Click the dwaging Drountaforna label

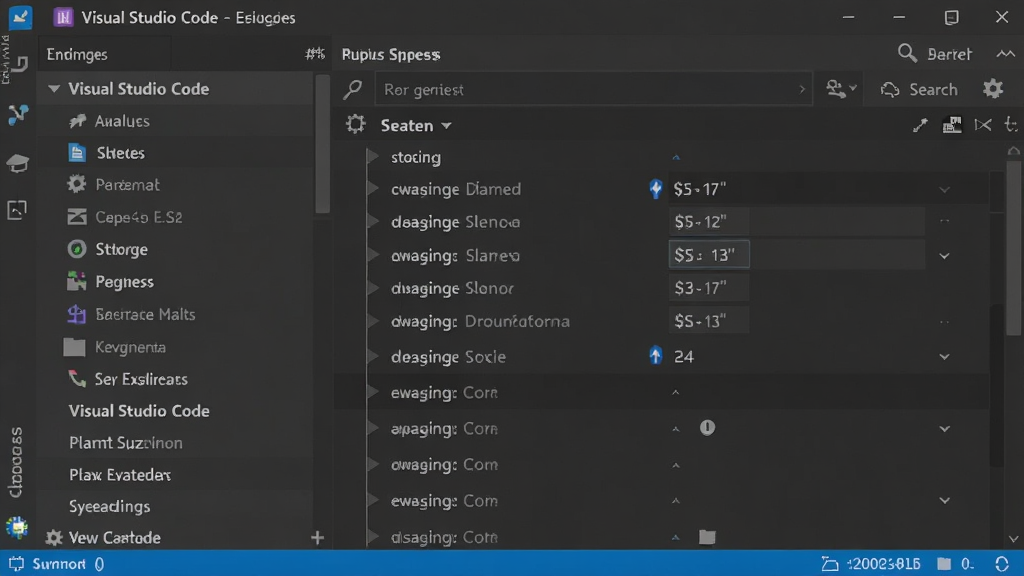click(480, 321)
